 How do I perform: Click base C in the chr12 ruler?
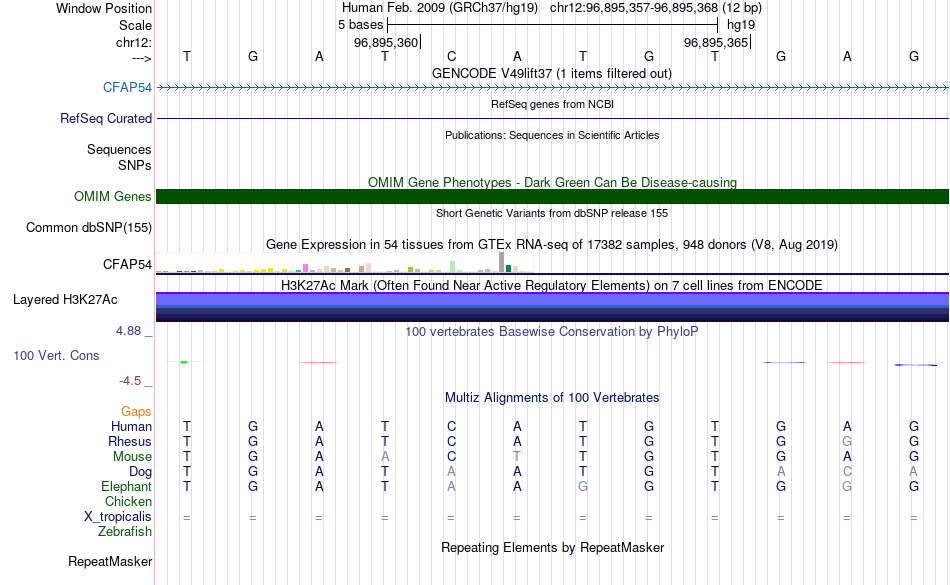451,56
